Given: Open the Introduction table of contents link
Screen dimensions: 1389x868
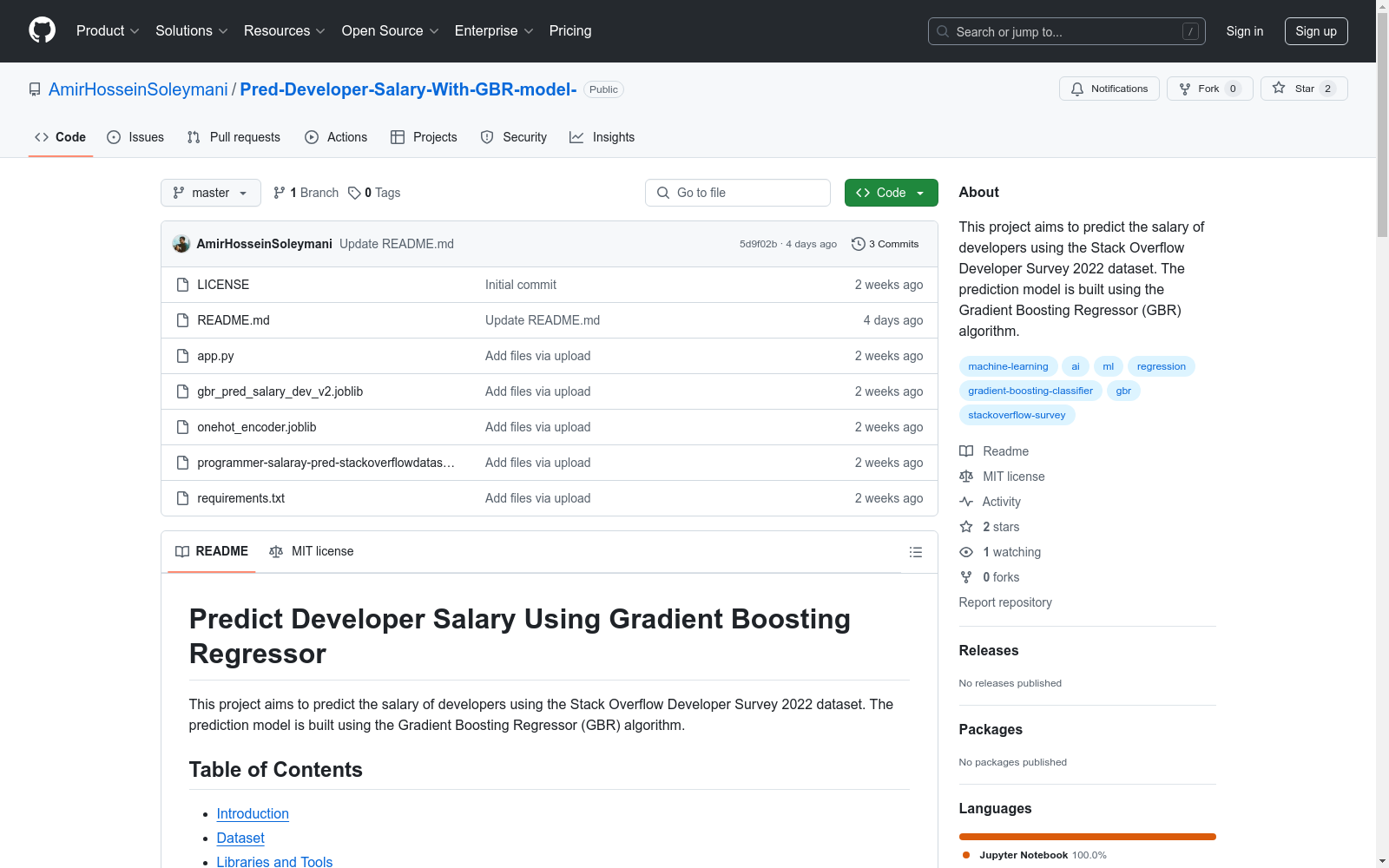Looking at the screenshot, I should [x=253, y=813].
